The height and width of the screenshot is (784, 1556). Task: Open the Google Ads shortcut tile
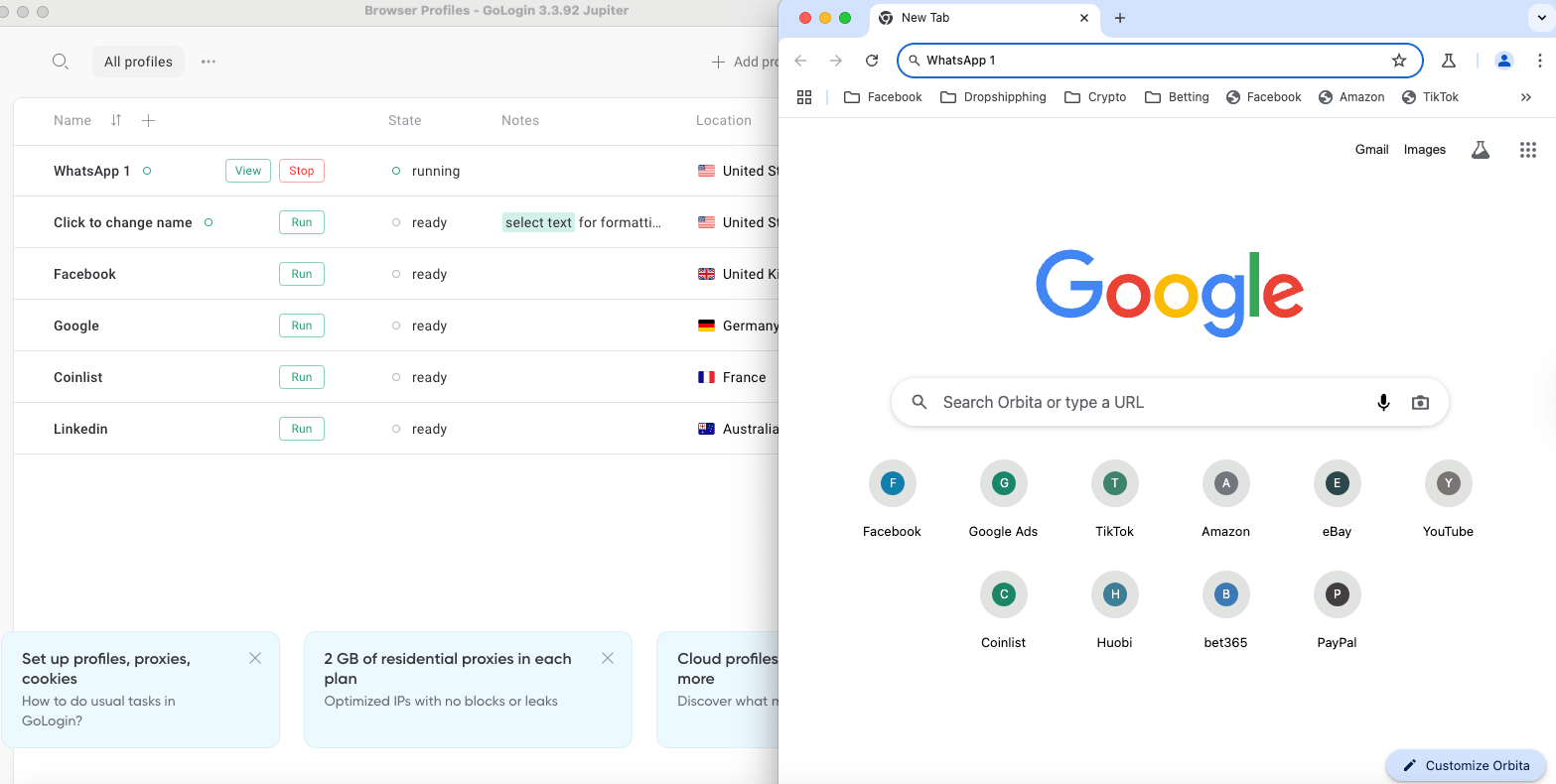tap(1004, 499)
